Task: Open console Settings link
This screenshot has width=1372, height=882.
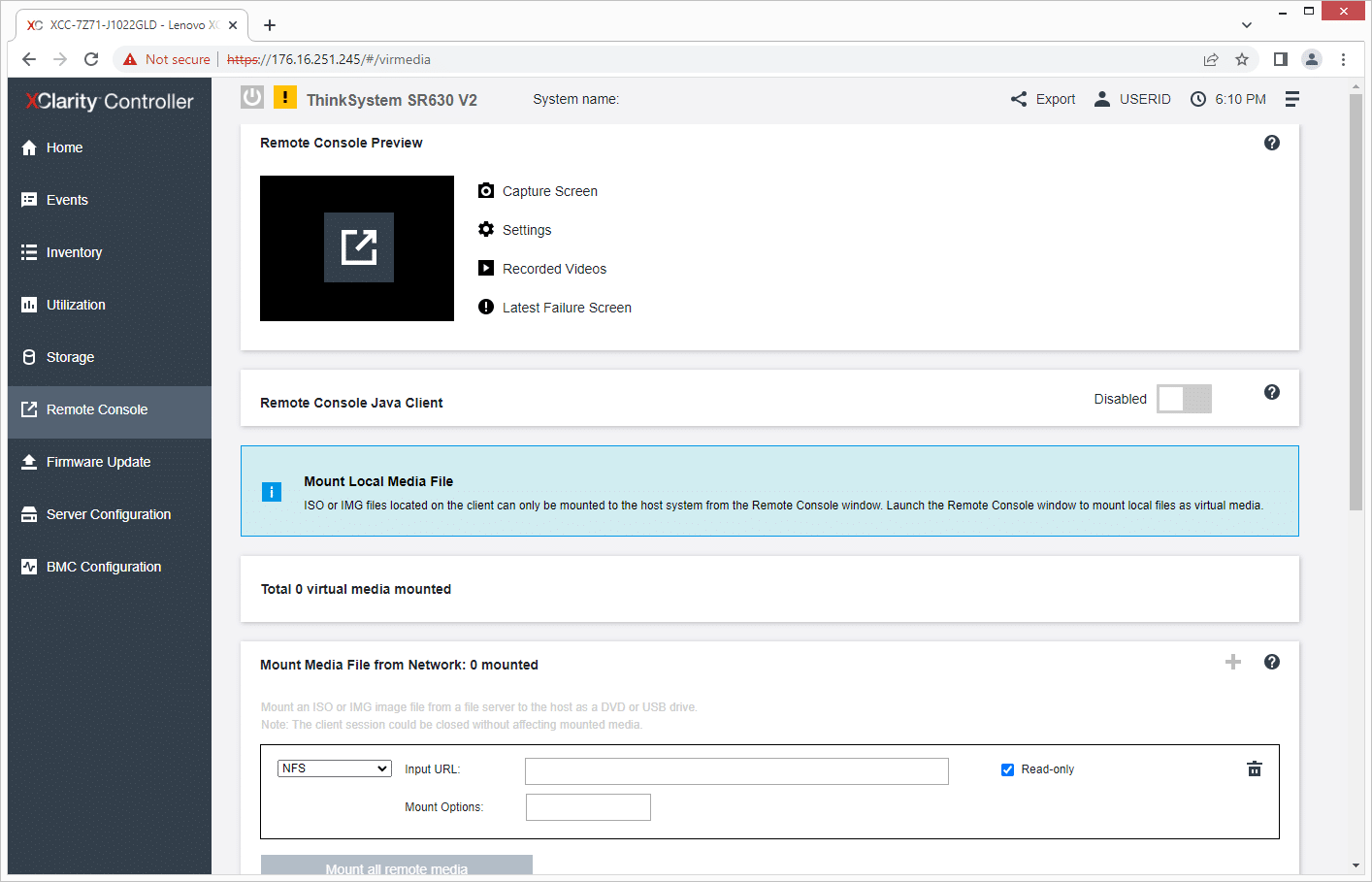Action: (x=527, y=230)
